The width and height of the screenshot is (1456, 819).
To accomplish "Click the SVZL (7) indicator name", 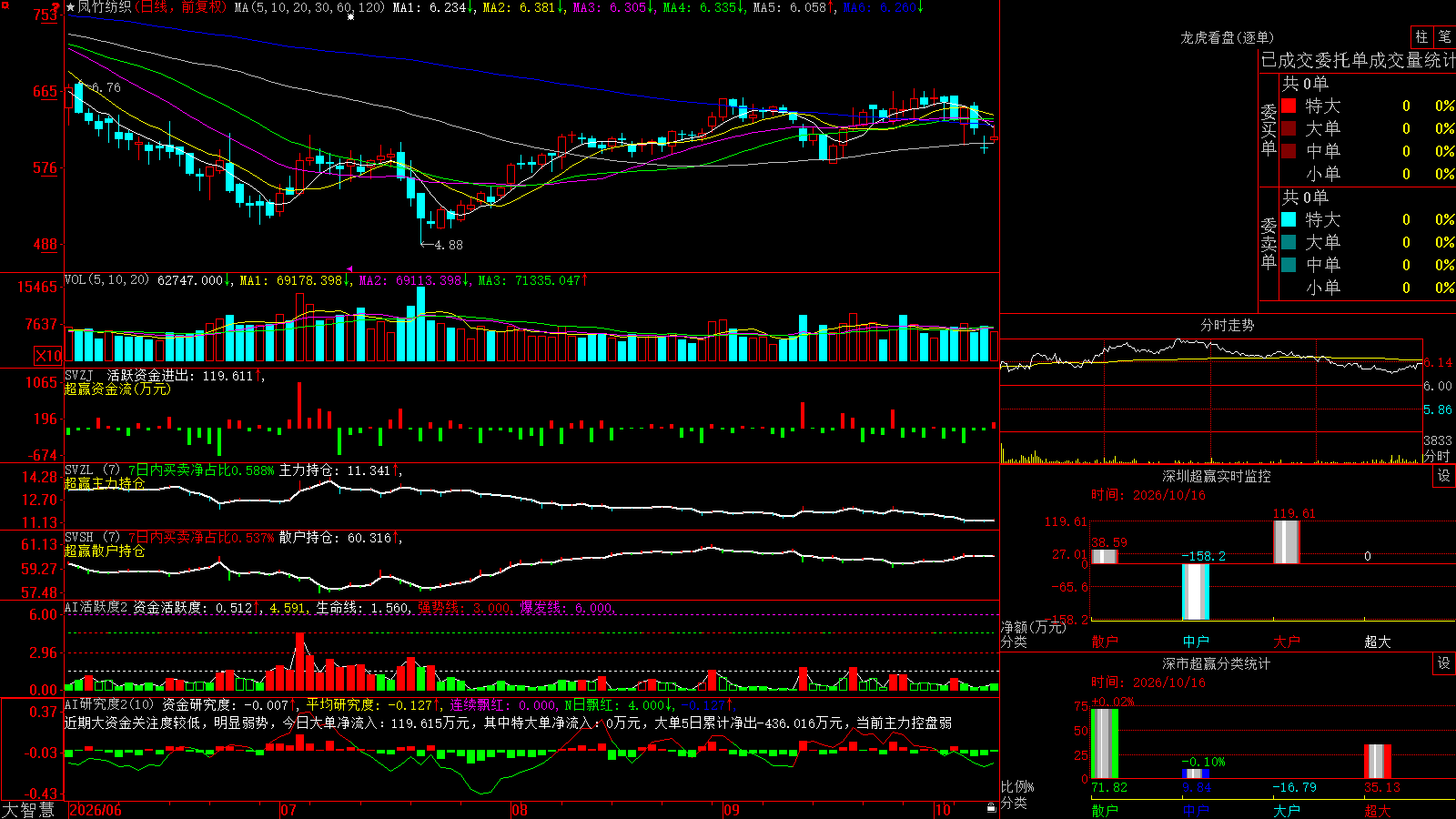I will tap(92, 470).
